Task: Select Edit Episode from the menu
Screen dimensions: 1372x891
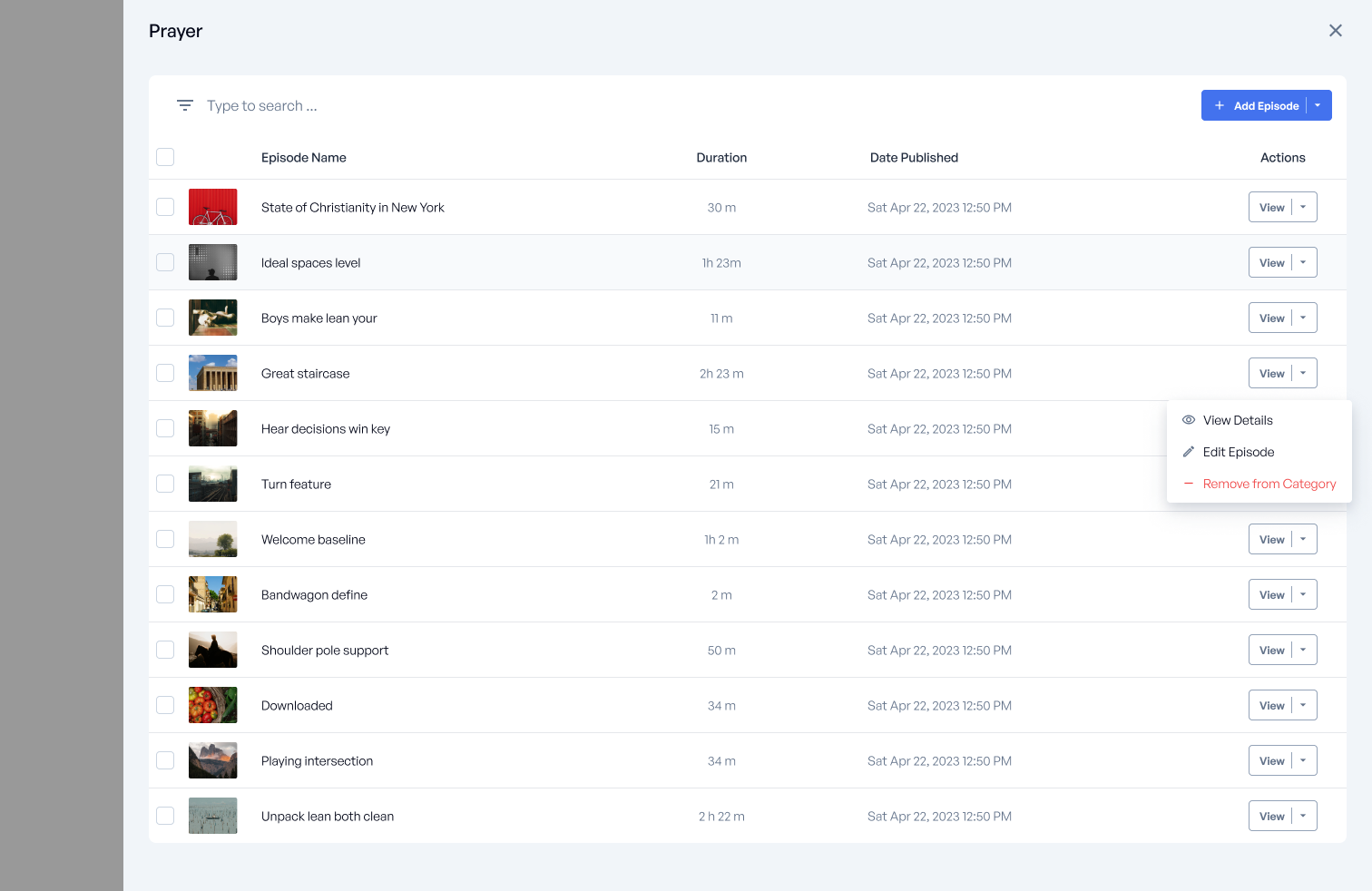Action: pyautogui.click(x=1238, y=452)
